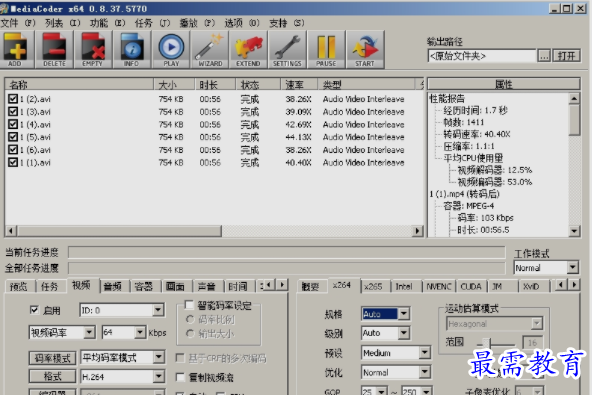Click the 范围 motion estimation slider
Image resolution: width=592 pixels, height=395 pixels.
496,343
